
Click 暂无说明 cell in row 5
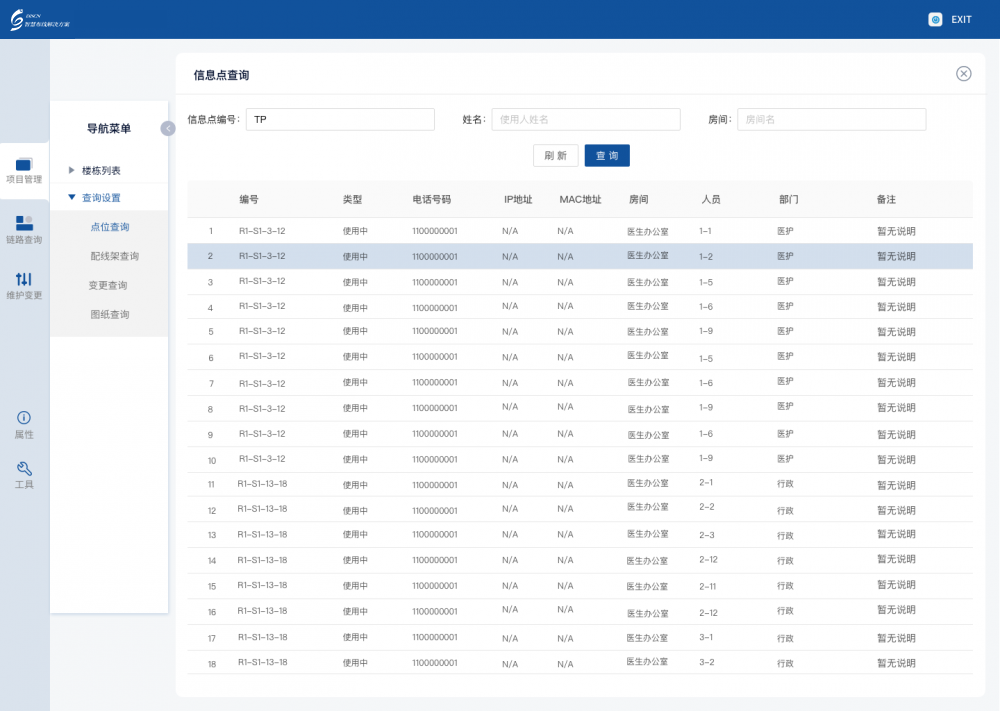pos(896,332)
